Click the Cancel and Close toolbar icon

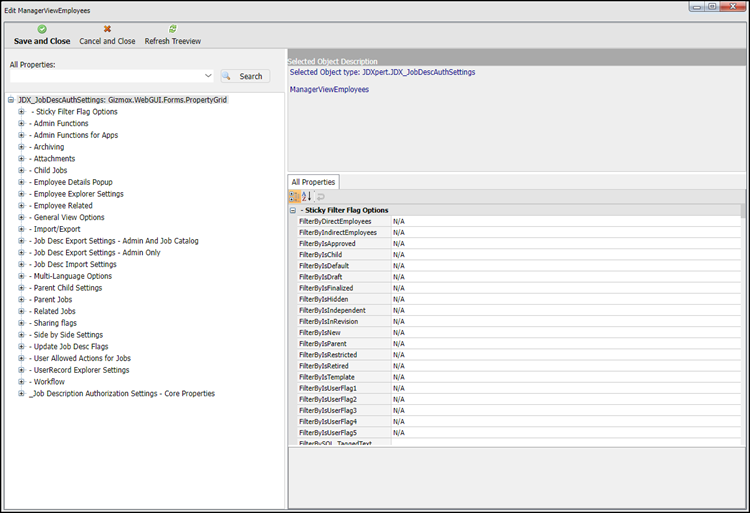[x=107, y=30]
